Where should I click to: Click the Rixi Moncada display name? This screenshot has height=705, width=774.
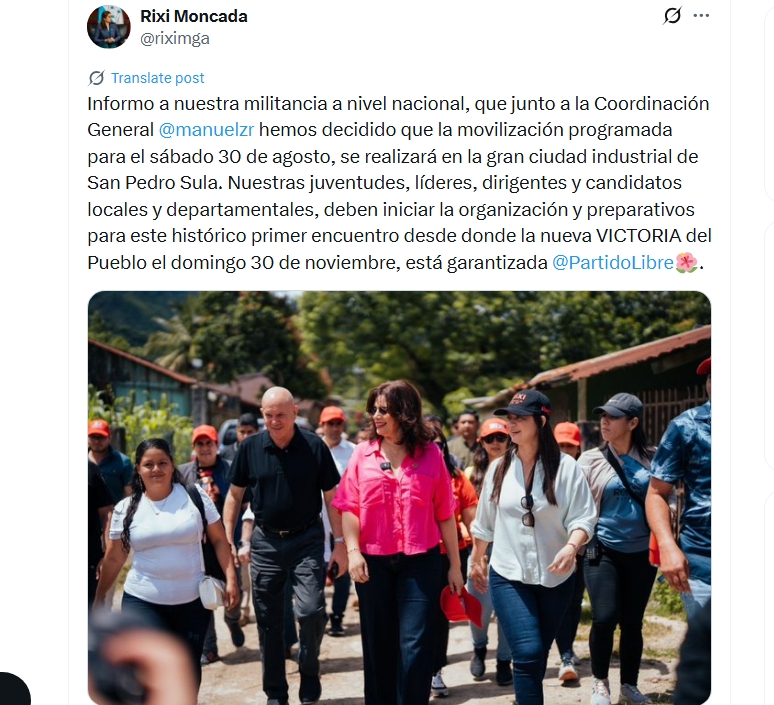tap(194, 16)
